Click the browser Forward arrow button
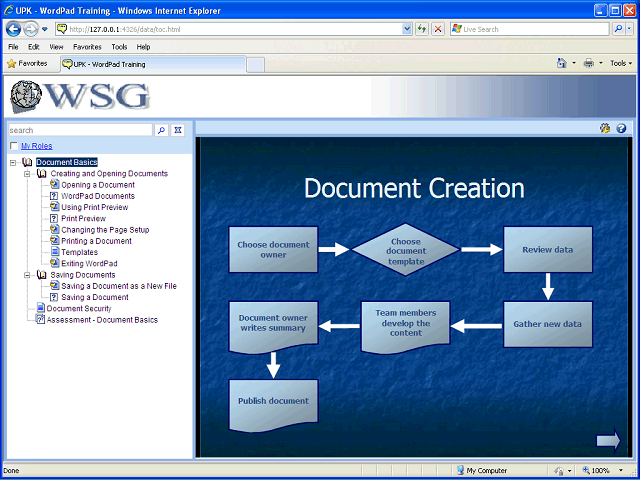Screen dimensions: 640x480 tap(31, 29)
